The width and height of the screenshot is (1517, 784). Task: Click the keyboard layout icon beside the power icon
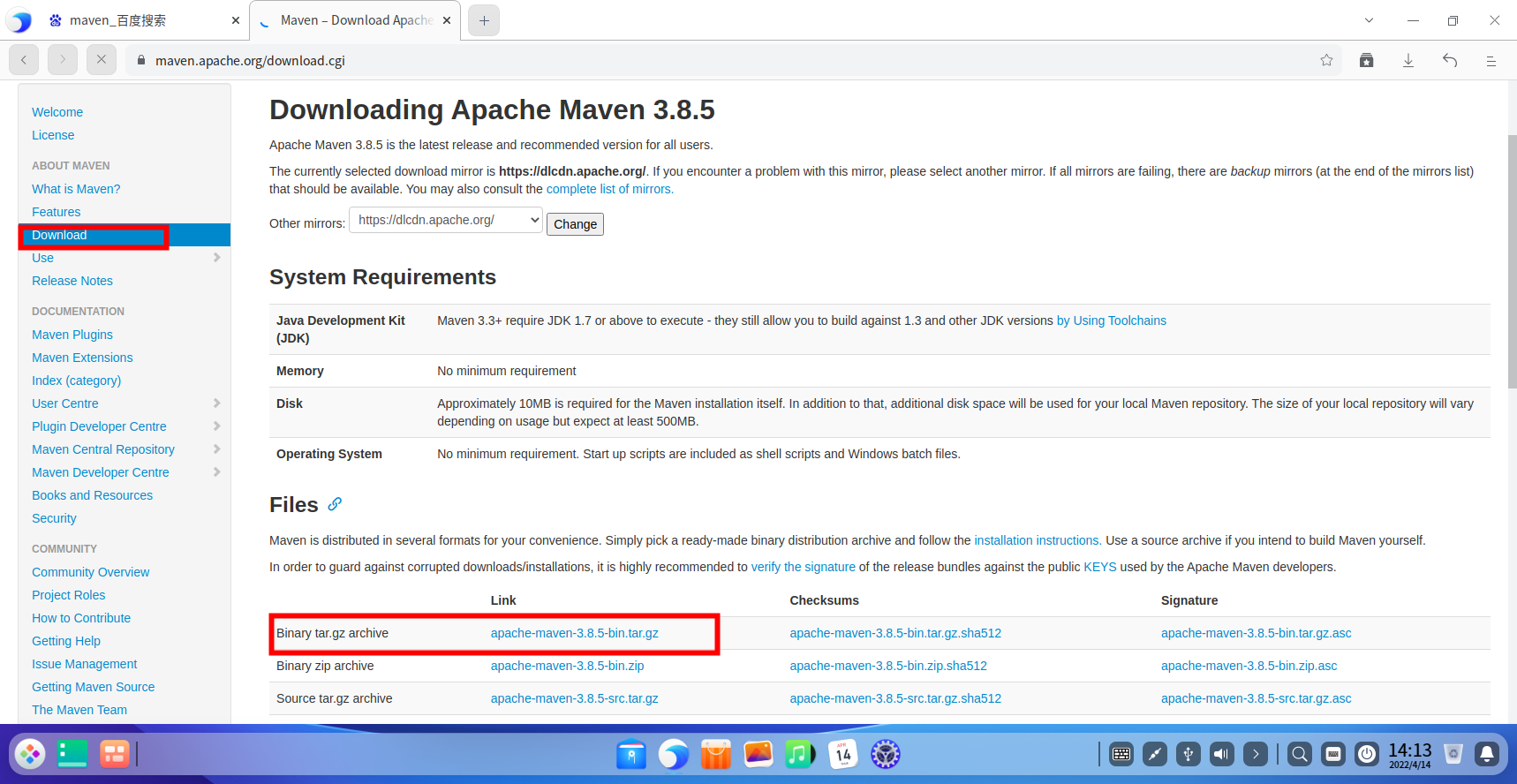point(1333,754)
